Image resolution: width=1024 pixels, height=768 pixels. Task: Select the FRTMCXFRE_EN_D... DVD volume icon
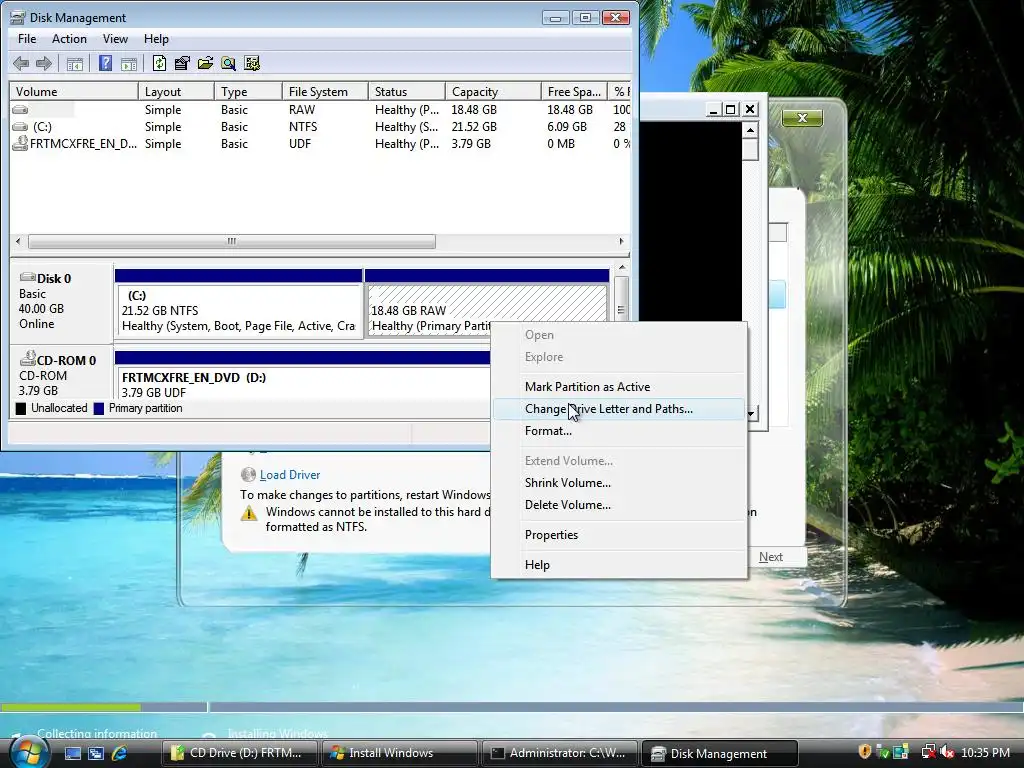tap(20, 143)
